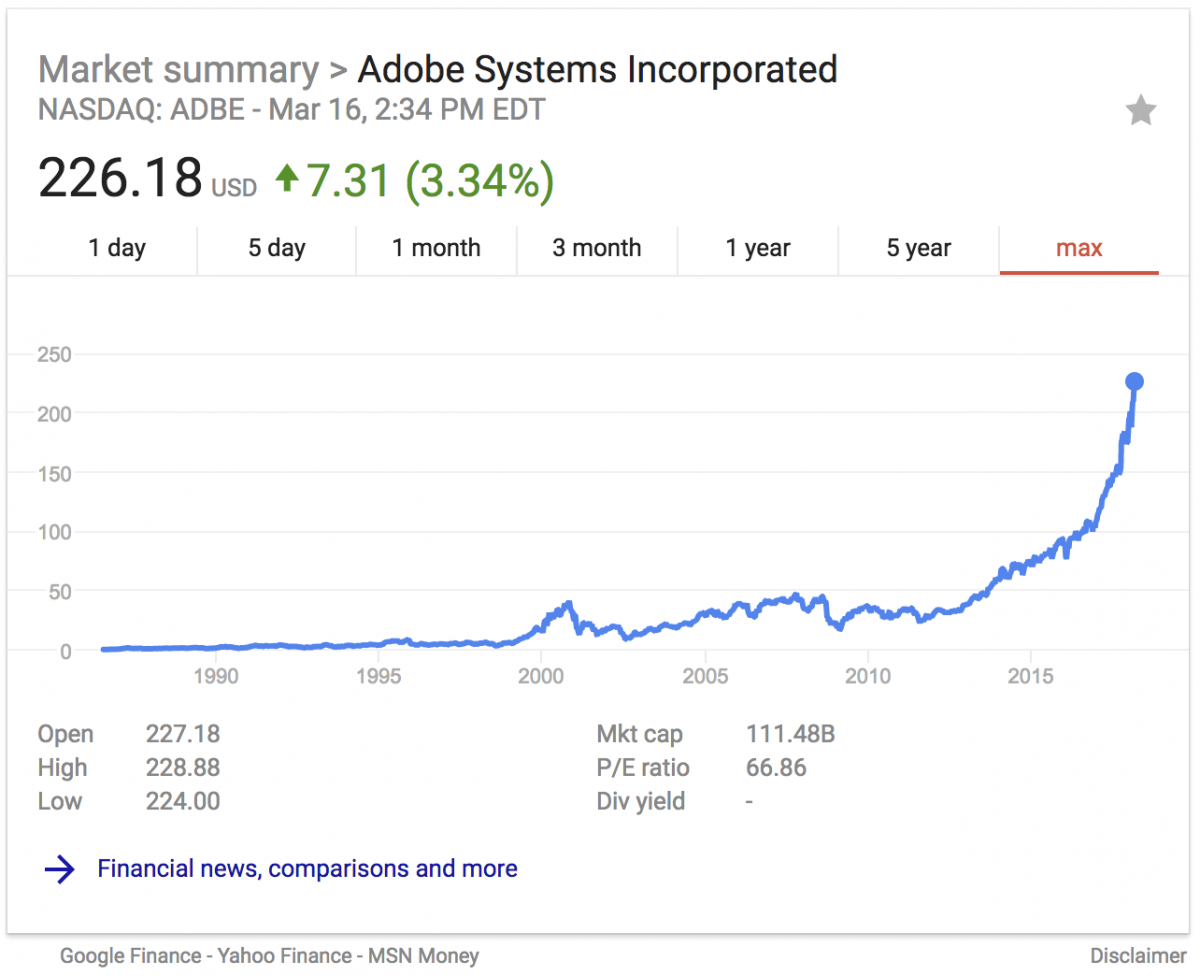The image size is (1200, 976).
Task: Open the 3 month chart
Action: click(597, 248)
